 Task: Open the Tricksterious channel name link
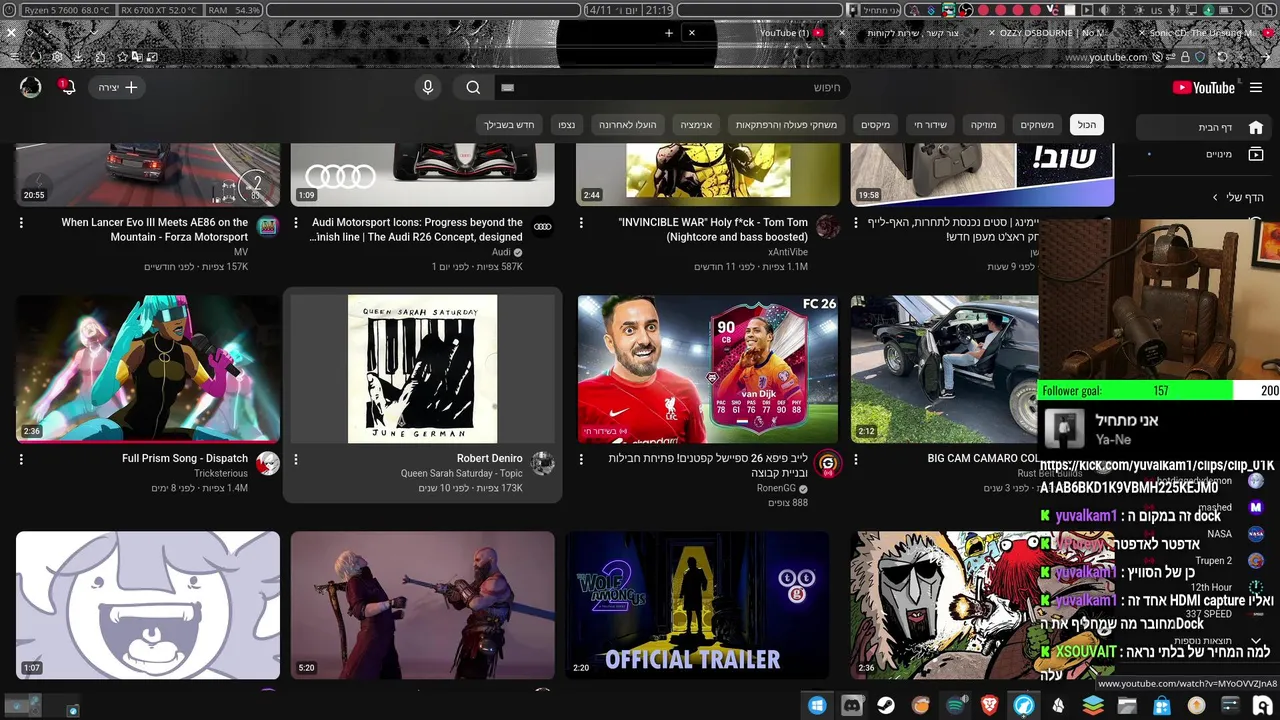pos(221,473)
